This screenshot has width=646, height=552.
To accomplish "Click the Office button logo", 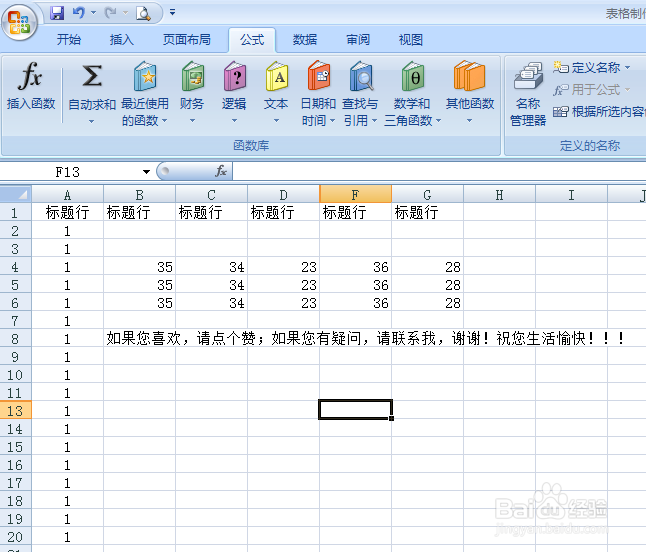I will tap(19, 22).
